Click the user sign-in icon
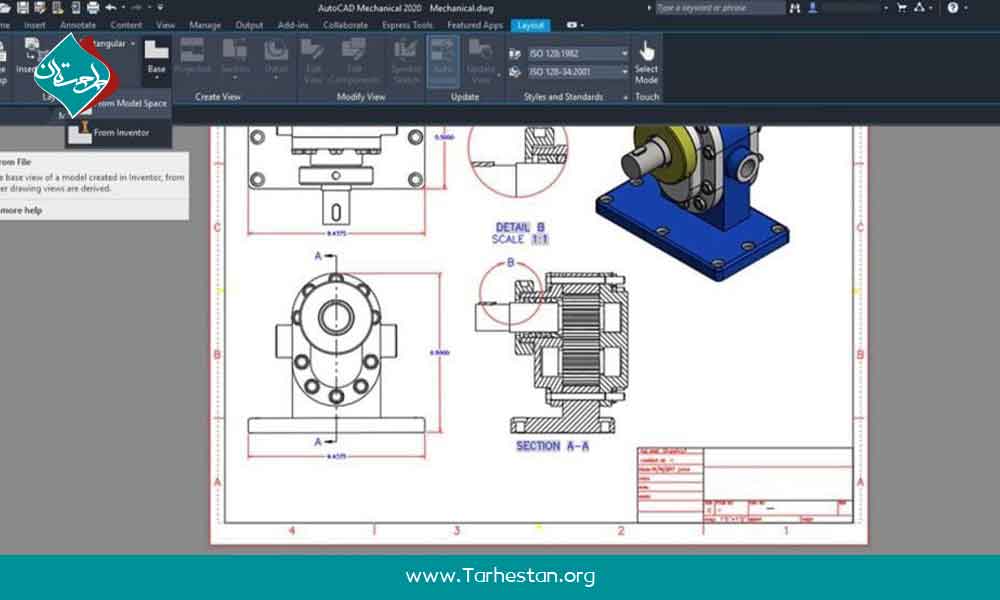The height and width of the screenshot is (600, 1000). [x=812, y=8]
